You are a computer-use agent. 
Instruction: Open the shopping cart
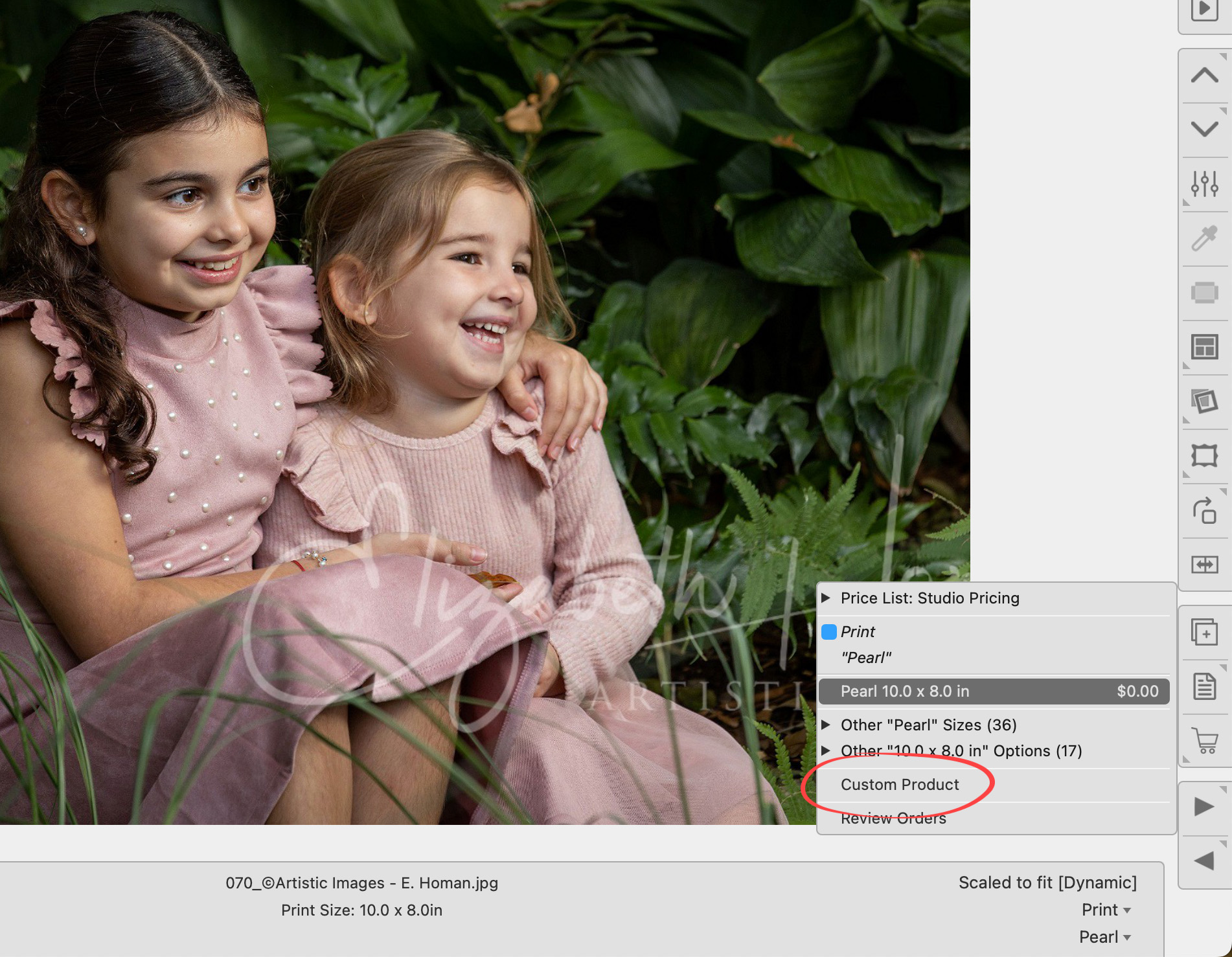click(x=1204, y=740)
